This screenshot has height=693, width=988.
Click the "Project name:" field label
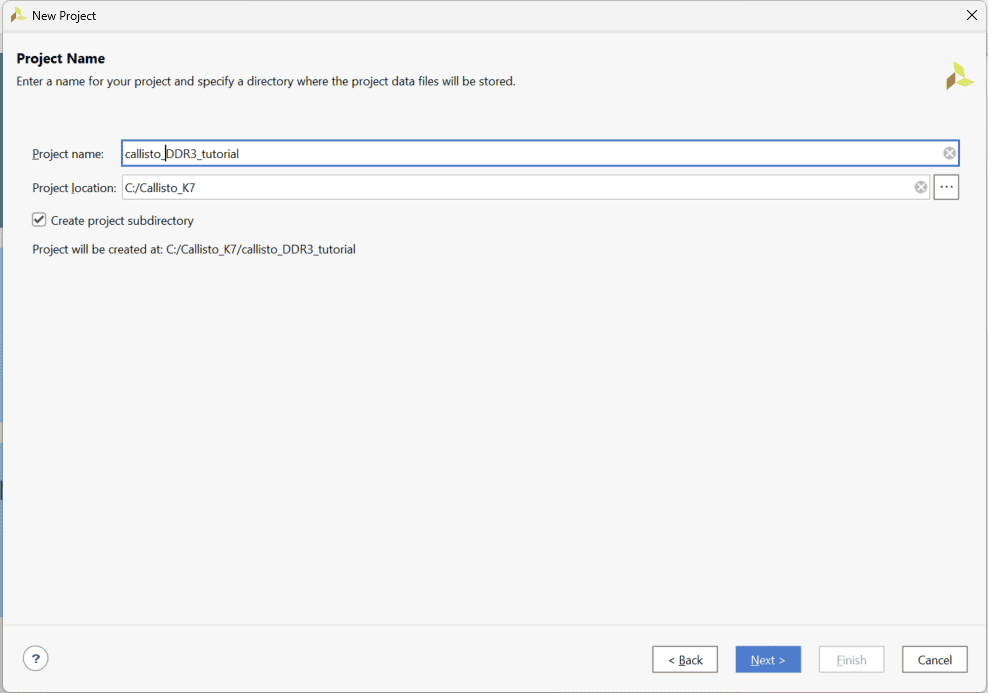coord(68,154)
